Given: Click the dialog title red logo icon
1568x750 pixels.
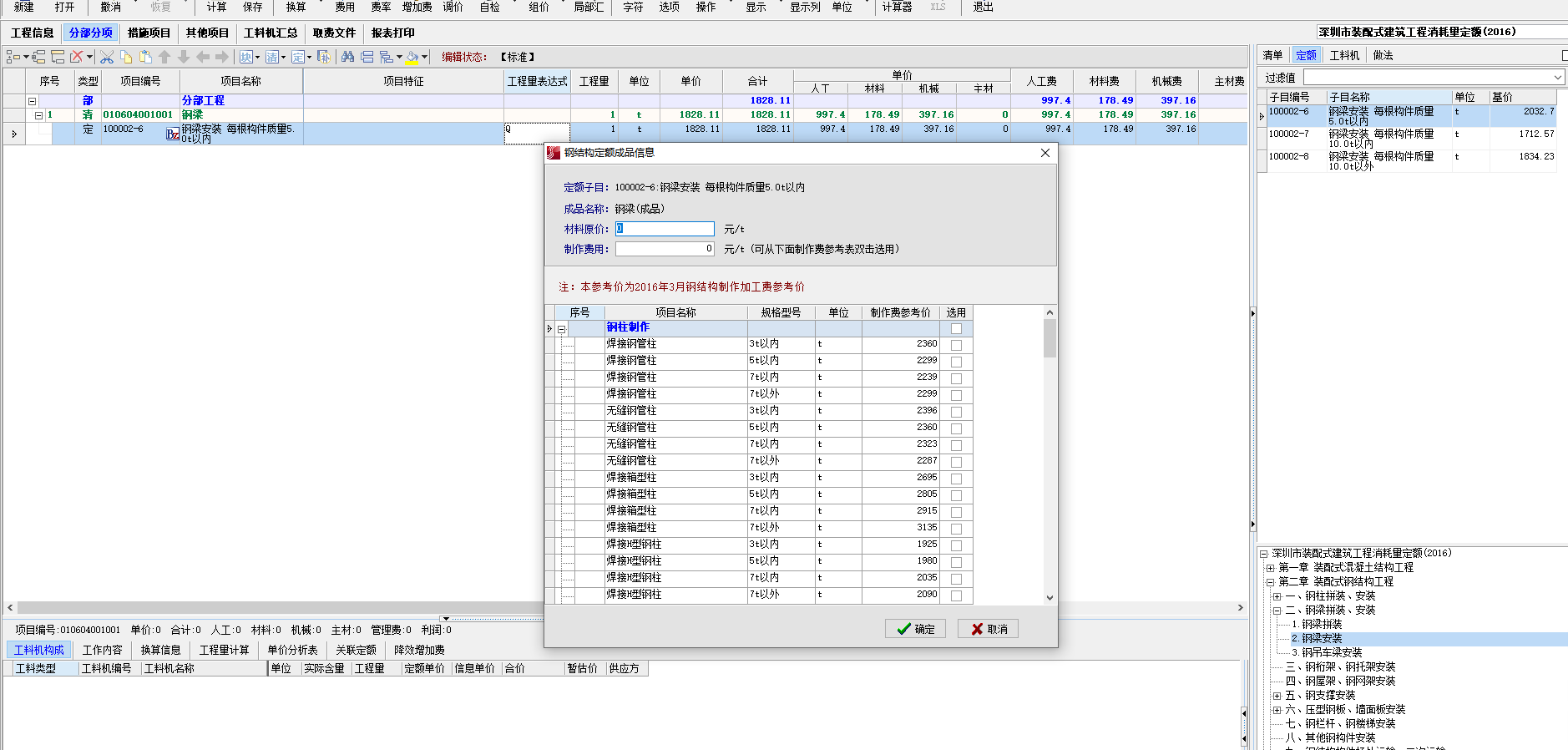Looking at the screenshot, I should pyautogui.click(x=553, y=153).
